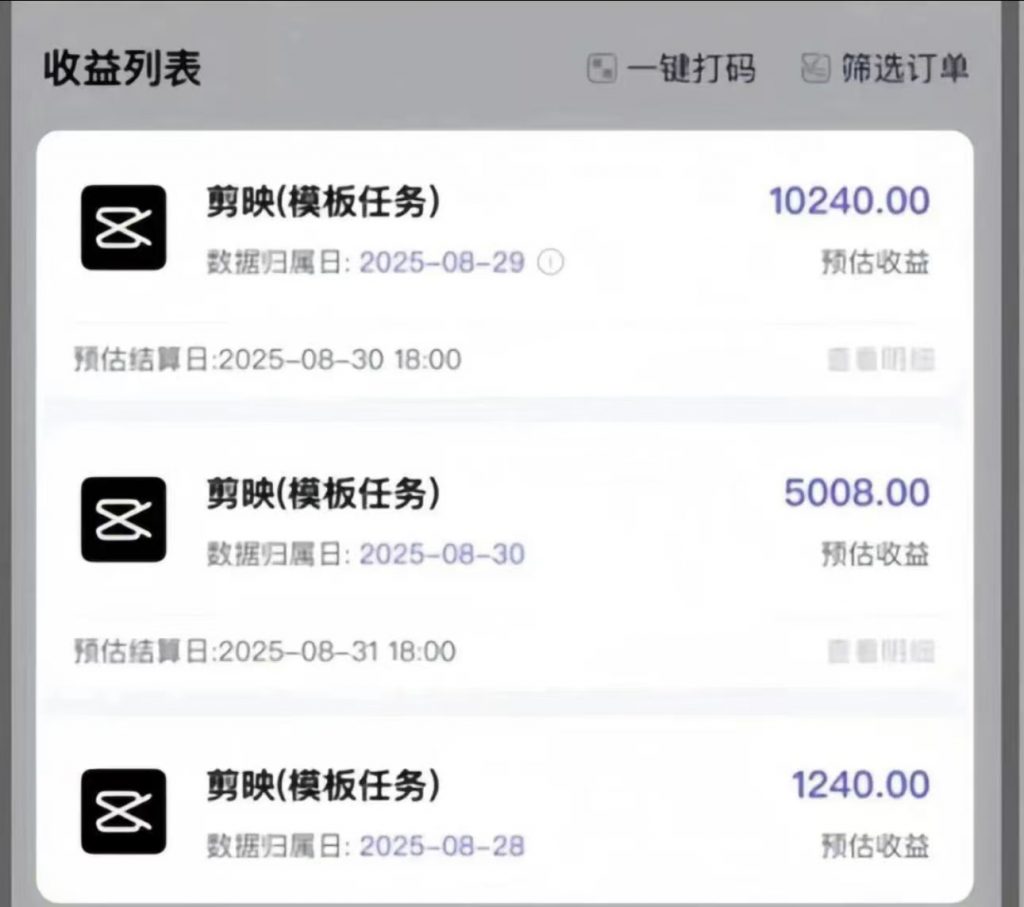Open the 2025-08-28 date link
The width and height of the screenshot is (1024, 907).
442,844
